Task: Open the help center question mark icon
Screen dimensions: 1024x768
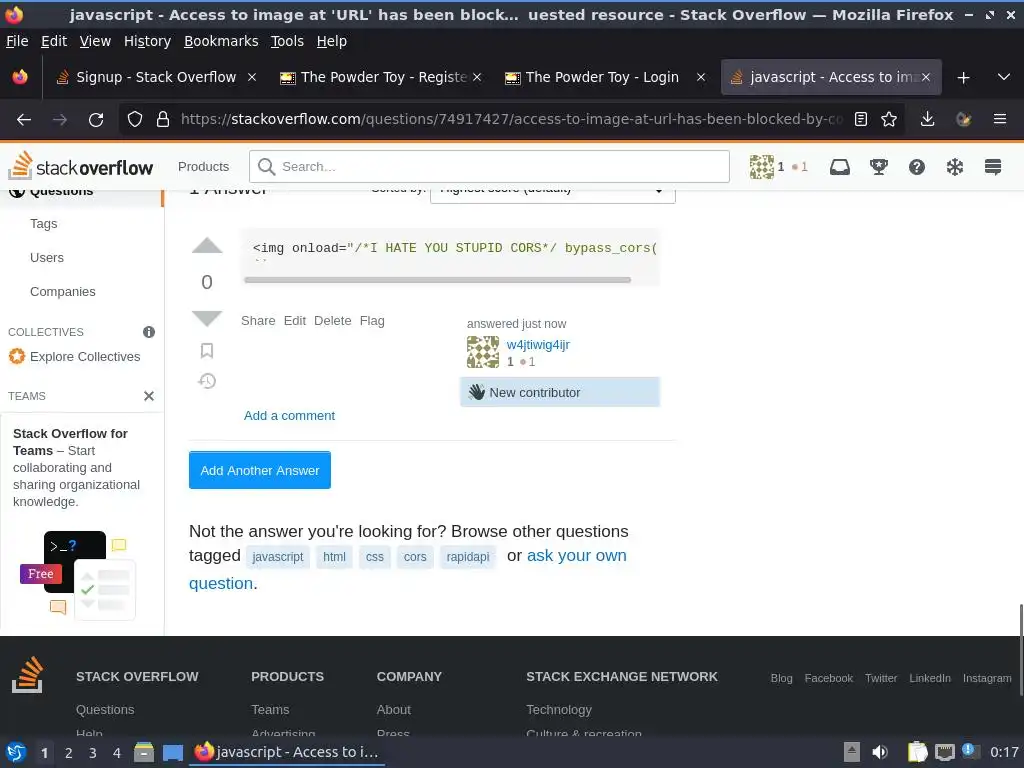Action: point(916,167)
